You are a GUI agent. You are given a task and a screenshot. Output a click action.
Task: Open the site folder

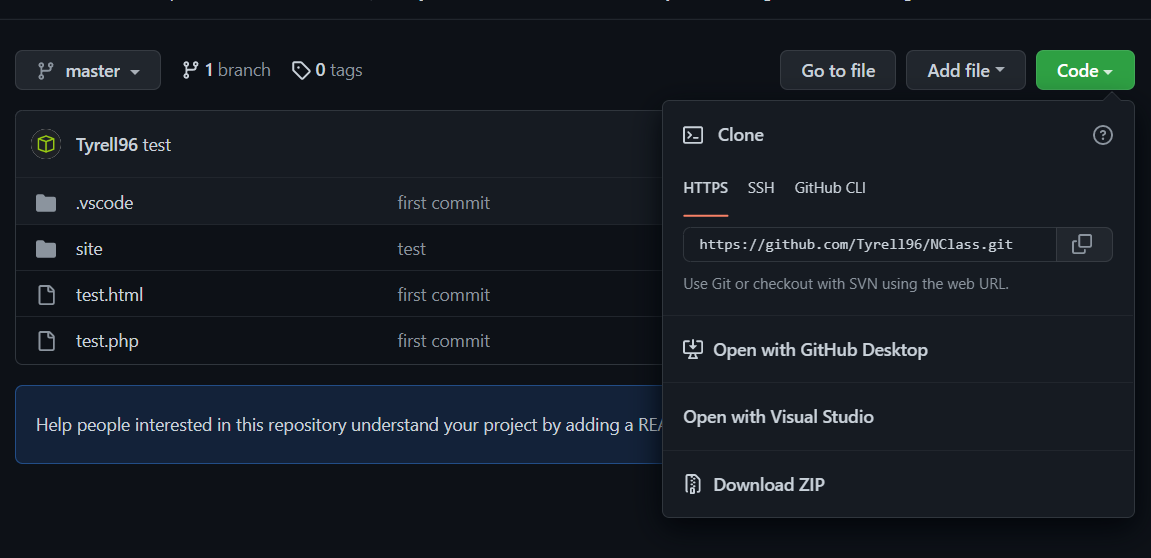coord(89,249)
